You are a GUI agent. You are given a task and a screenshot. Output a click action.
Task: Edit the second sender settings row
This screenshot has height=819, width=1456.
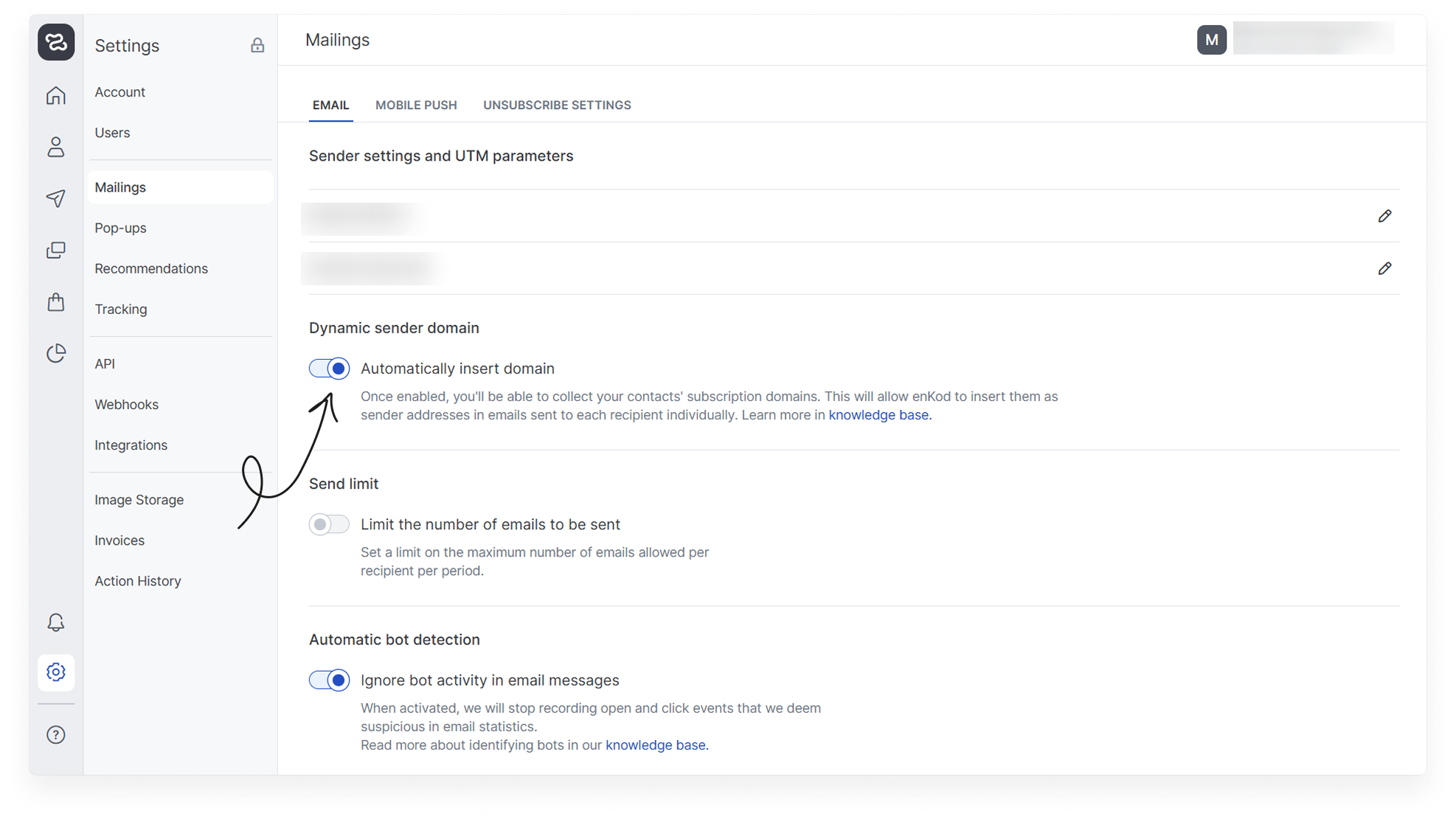click(1384, 268)
